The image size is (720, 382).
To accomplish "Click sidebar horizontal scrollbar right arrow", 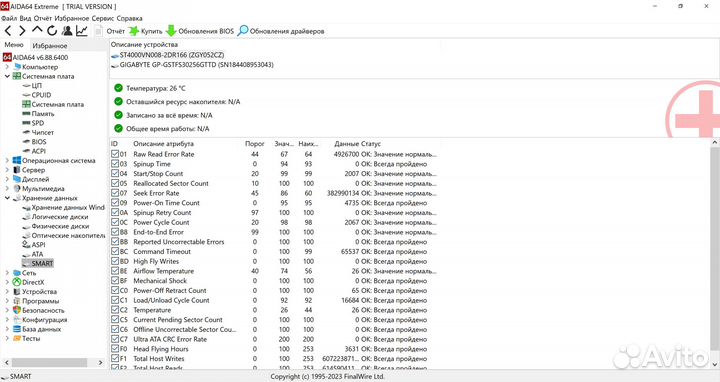I will click(x=101, y=363).
